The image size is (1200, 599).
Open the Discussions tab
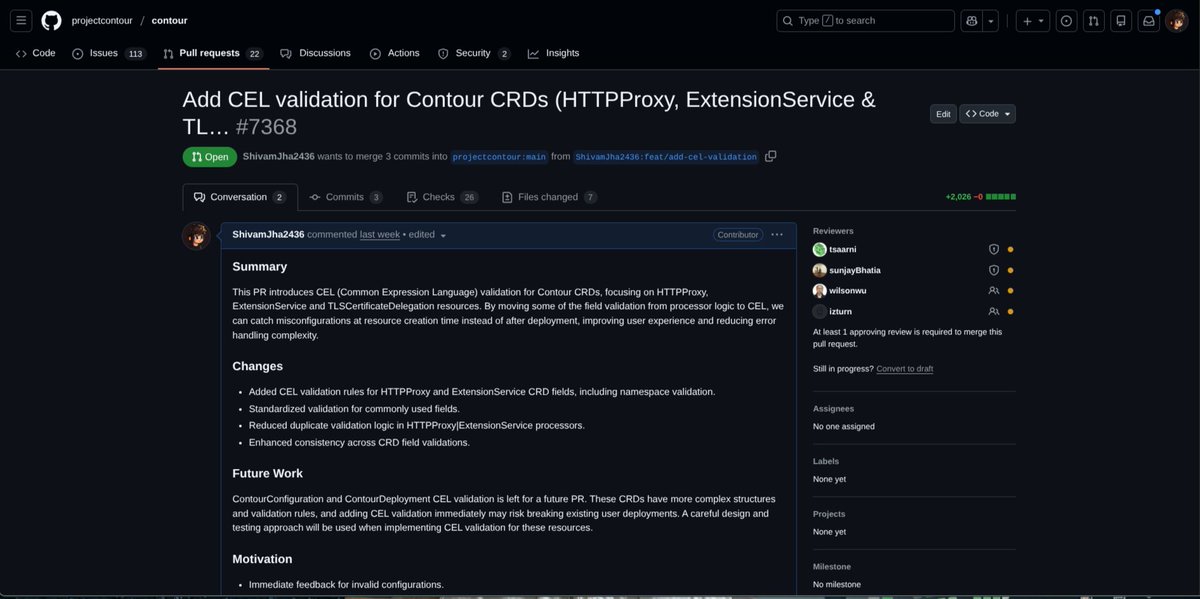point(315,53)
